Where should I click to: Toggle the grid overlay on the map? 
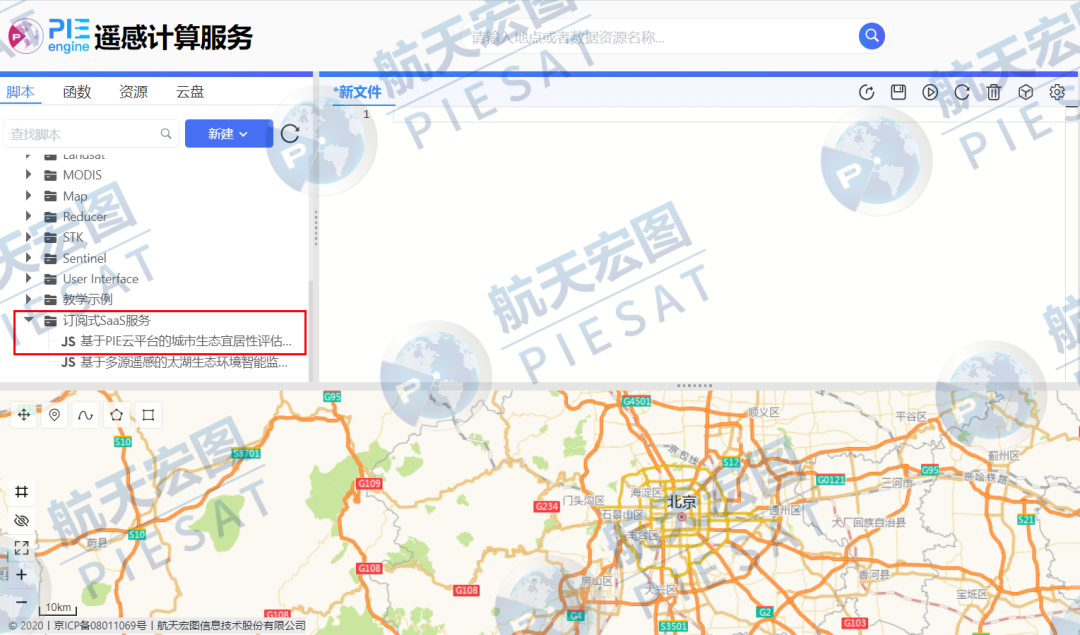pyautogui.click(x=22, y=492)
